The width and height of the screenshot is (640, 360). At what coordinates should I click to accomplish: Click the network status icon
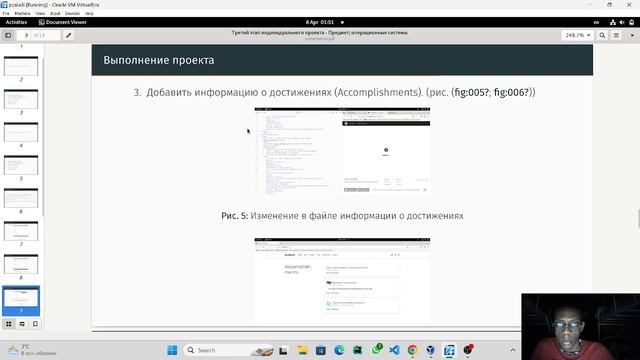point(613,22)
